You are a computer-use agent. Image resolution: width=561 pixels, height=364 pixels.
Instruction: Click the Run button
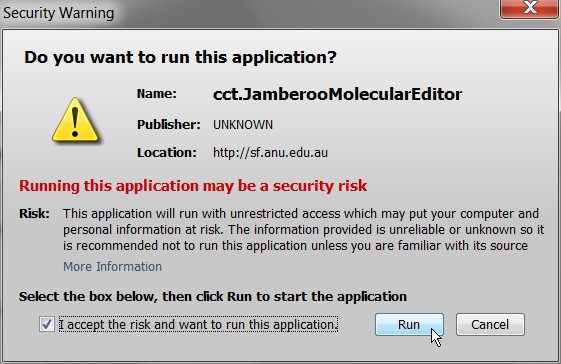pos(409,325)
